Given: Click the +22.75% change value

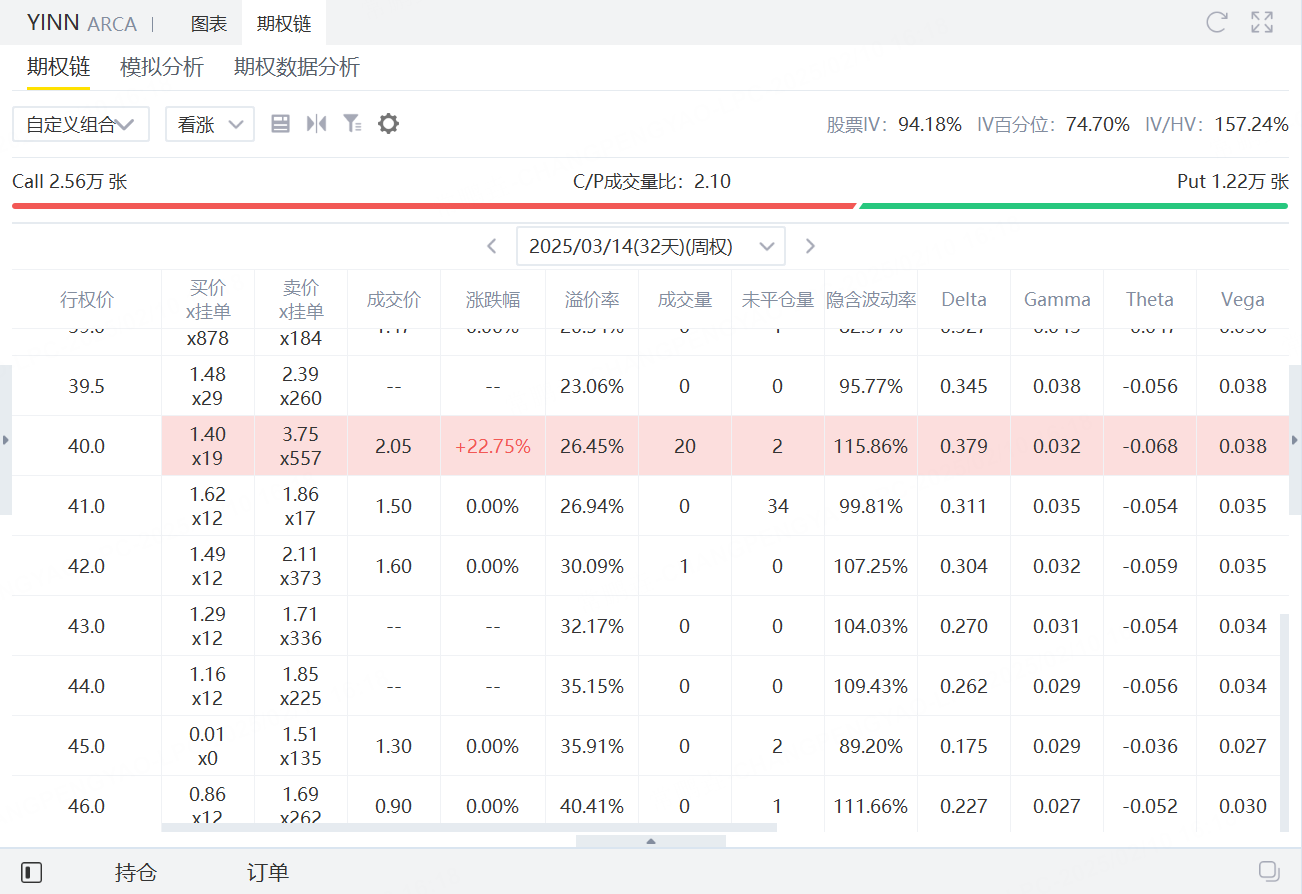Looking at the screenshot, I should 493,446.
